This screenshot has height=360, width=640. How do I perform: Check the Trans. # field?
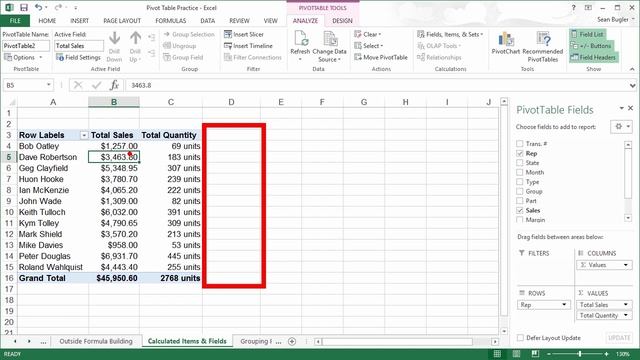(x=520, y=144)
